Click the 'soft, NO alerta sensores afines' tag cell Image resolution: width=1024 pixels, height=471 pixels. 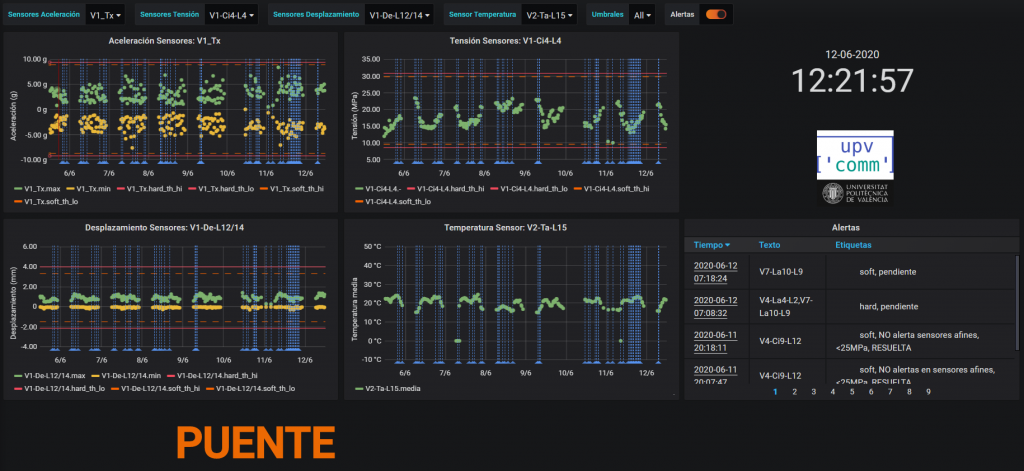click(x=919, y=341)
